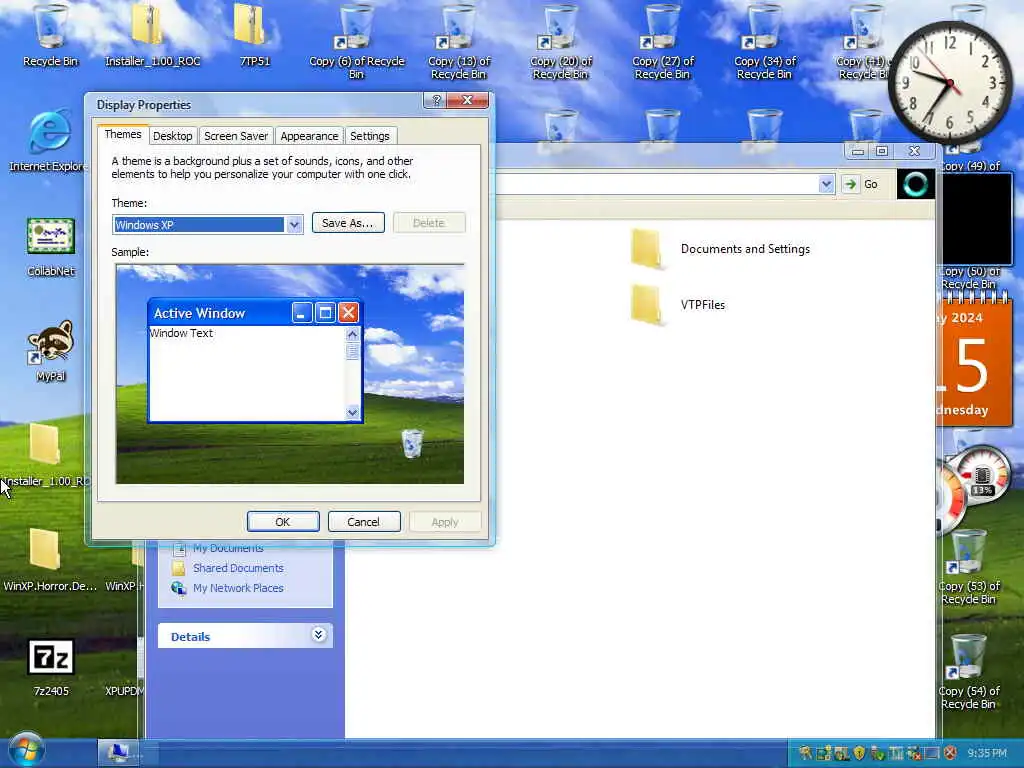1024x768 pixels.
Task: Switch to the Appearance tab
Action: tap(309, 136)
